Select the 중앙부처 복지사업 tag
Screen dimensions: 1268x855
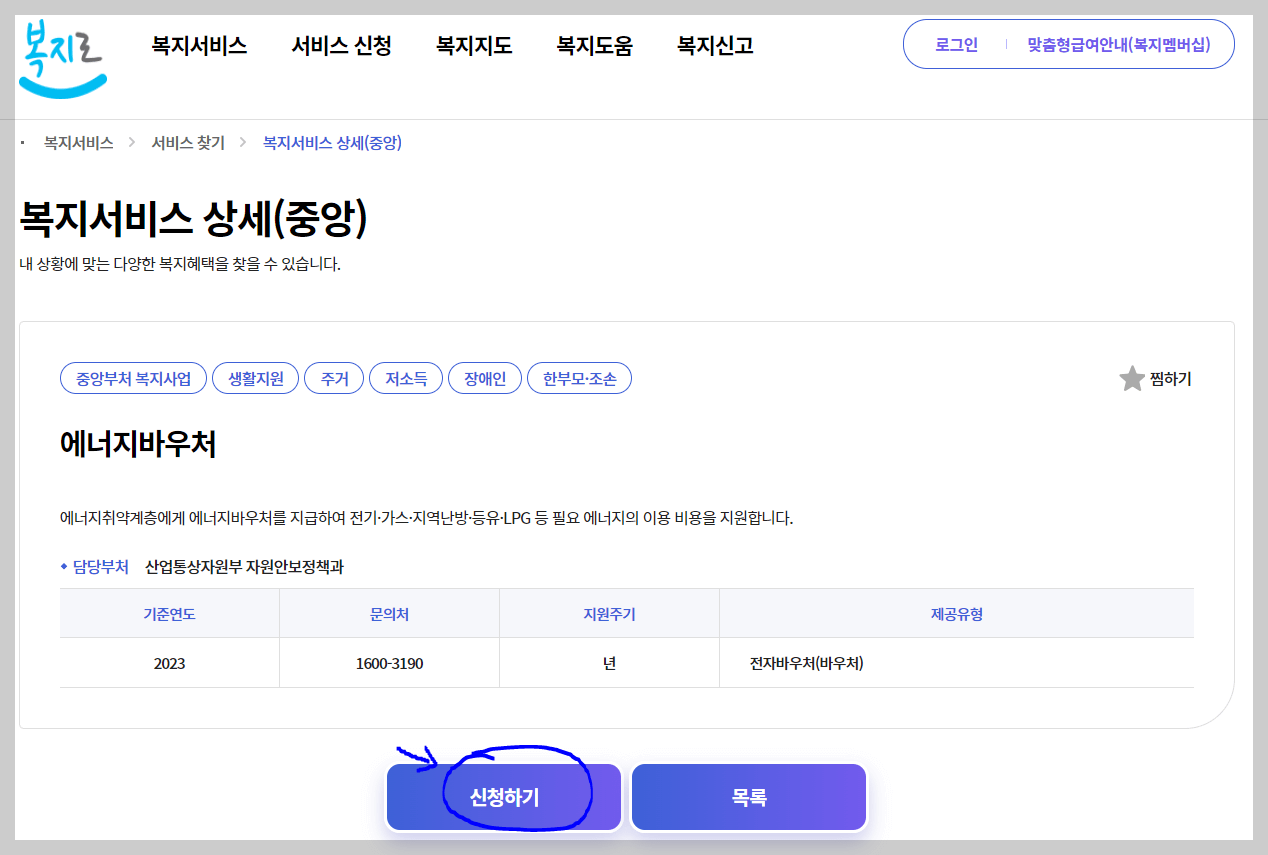[133, 378]
